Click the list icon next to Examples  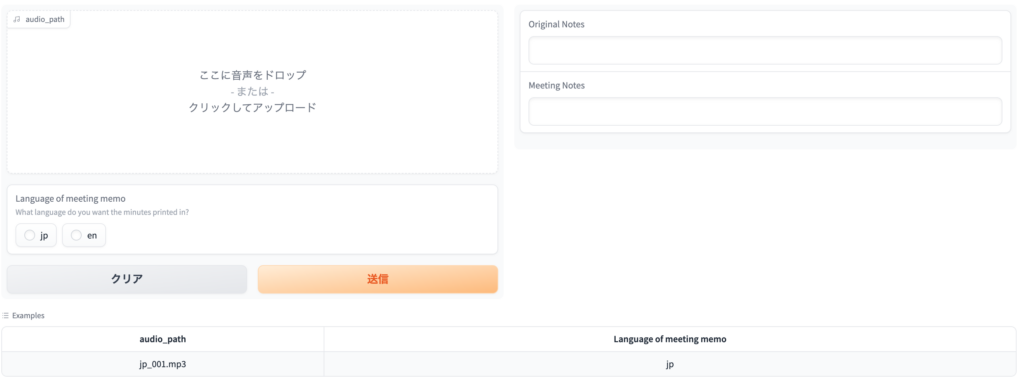point(6,316)
